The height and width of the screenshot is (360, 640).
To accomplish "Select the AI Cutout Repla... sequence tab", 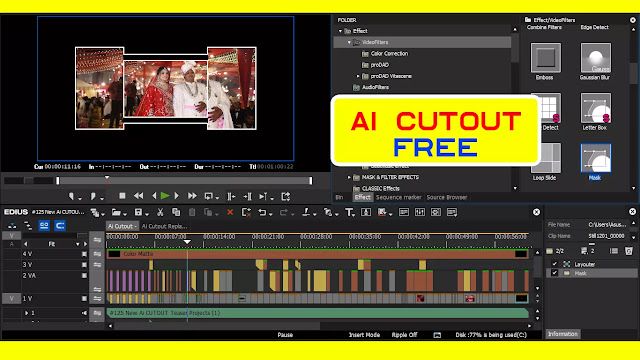I will click(164, 226).
